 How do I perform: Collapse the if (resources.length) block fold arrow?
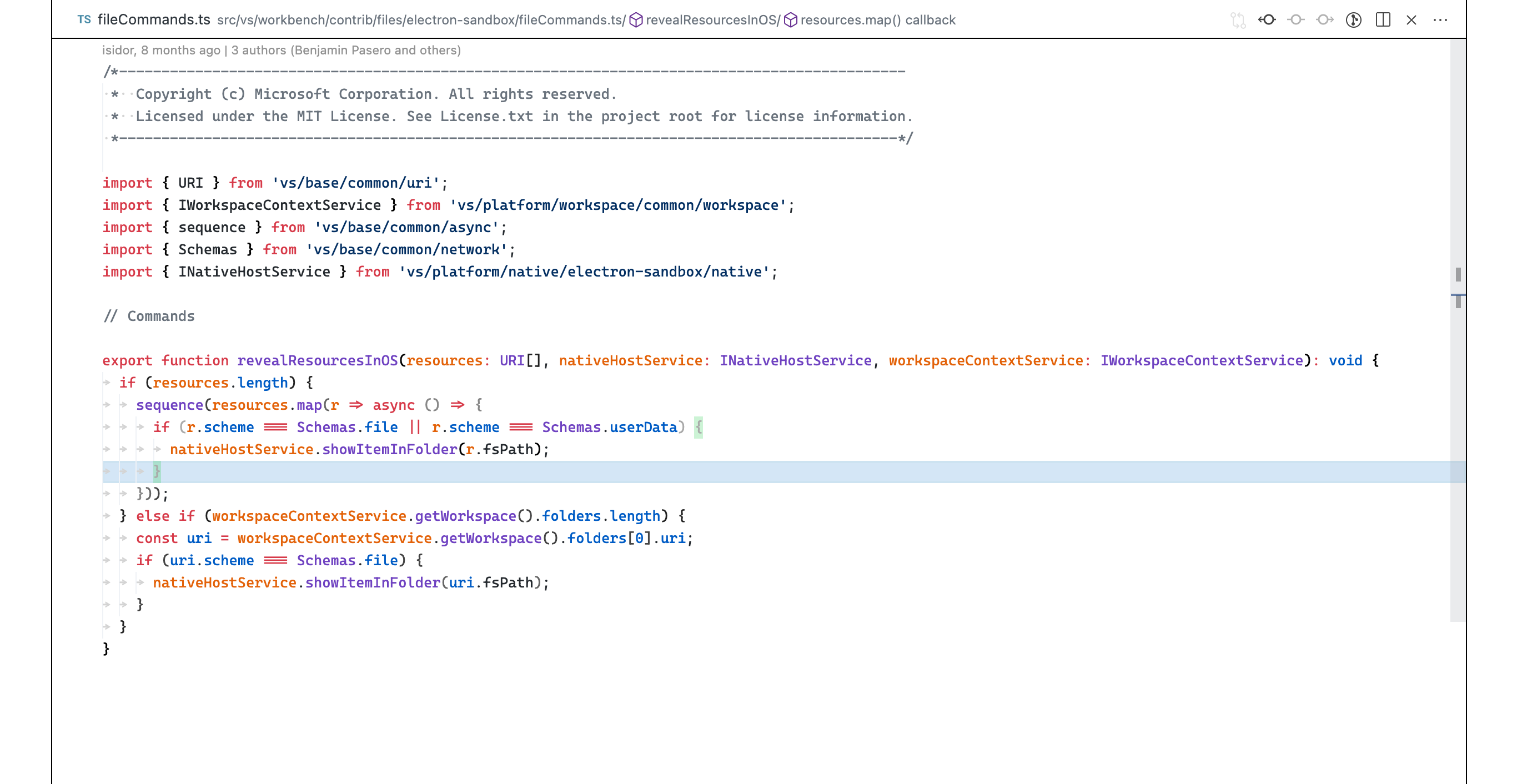[107, 382]
